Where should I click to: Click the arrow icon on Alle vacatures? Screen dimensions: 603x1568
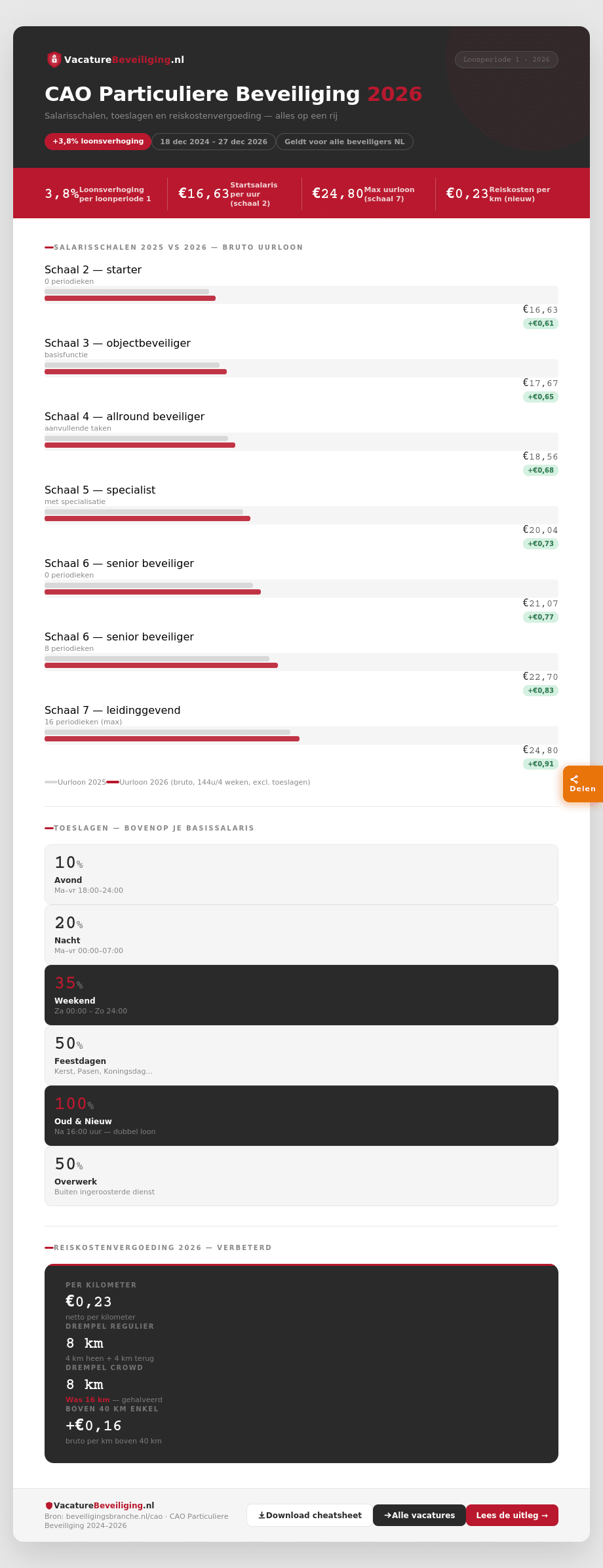(387, 1515)
